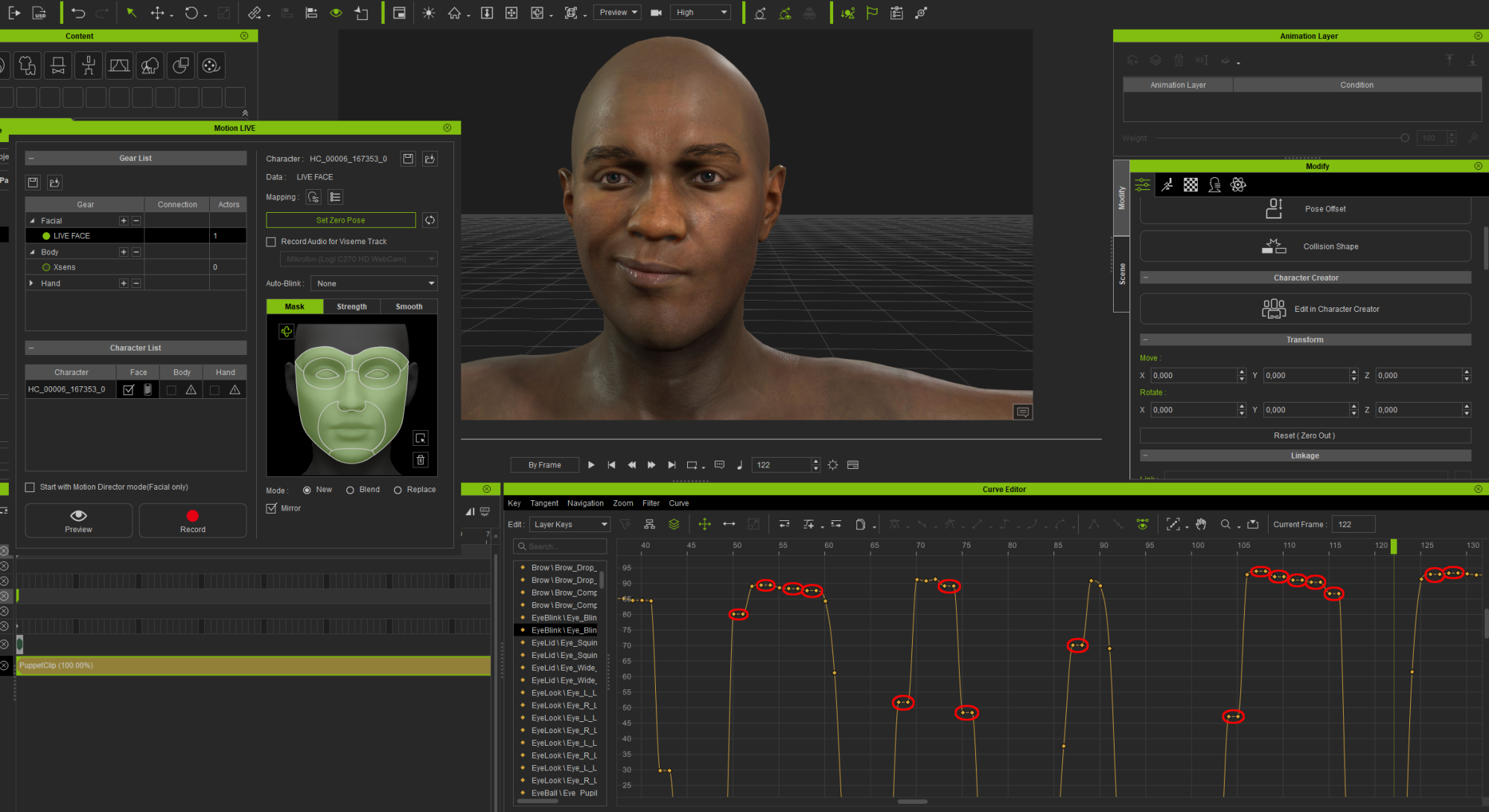Toggle the Mirror checkbox
This screenshot has height=812, width=1489.
271,508
